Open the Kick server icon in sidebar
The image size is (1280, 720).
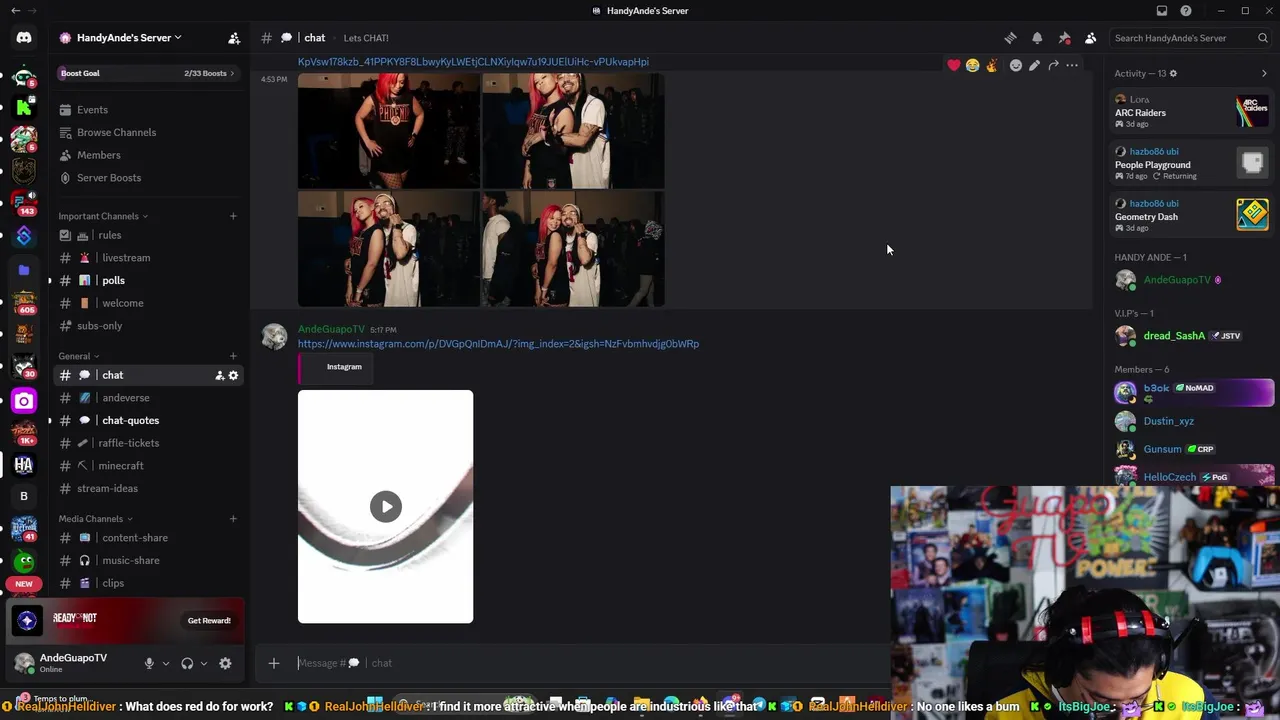tap(24, 107)
